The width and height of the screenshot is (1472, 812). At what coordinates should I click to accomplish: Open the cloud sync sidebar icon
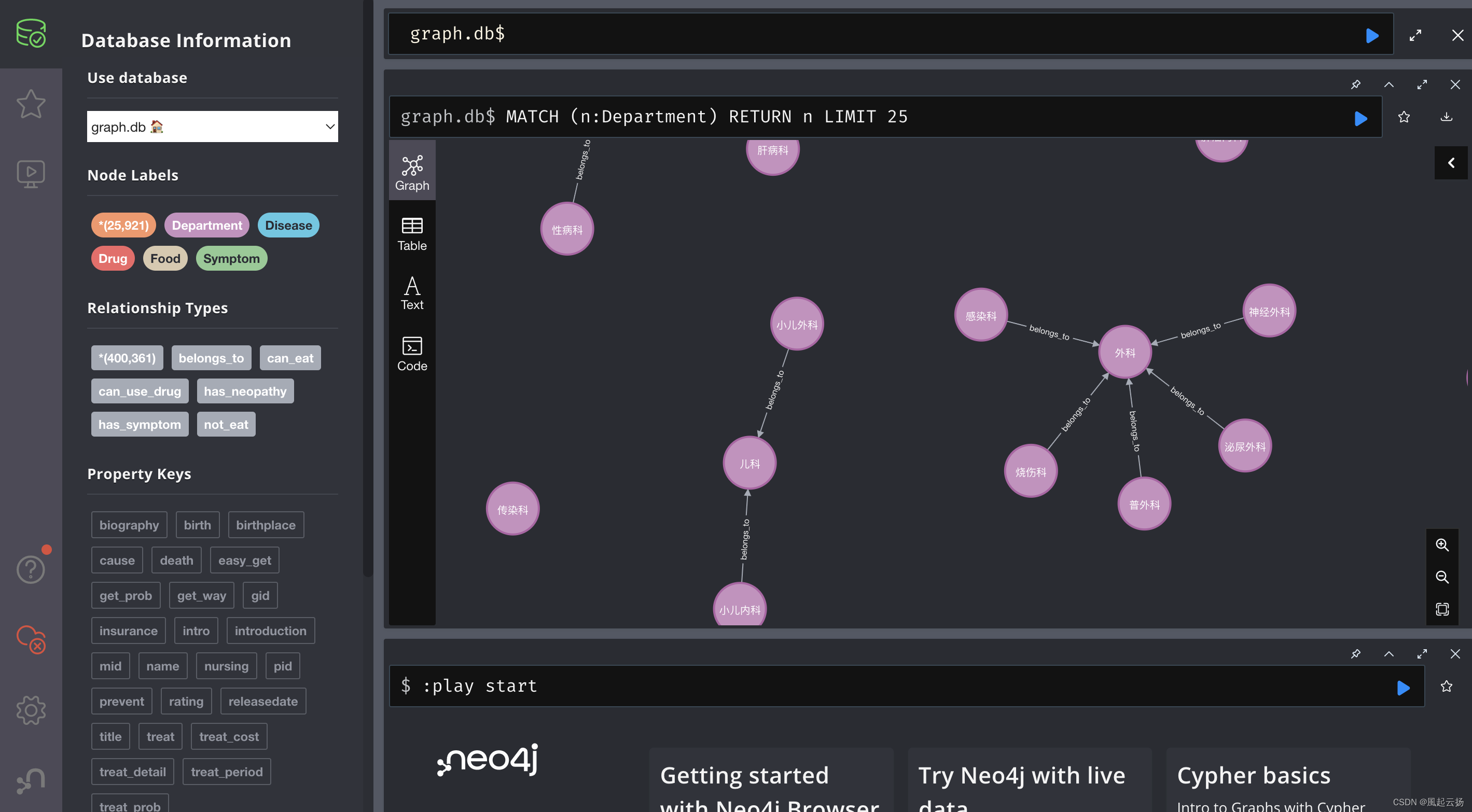click(x=31, y=639)
